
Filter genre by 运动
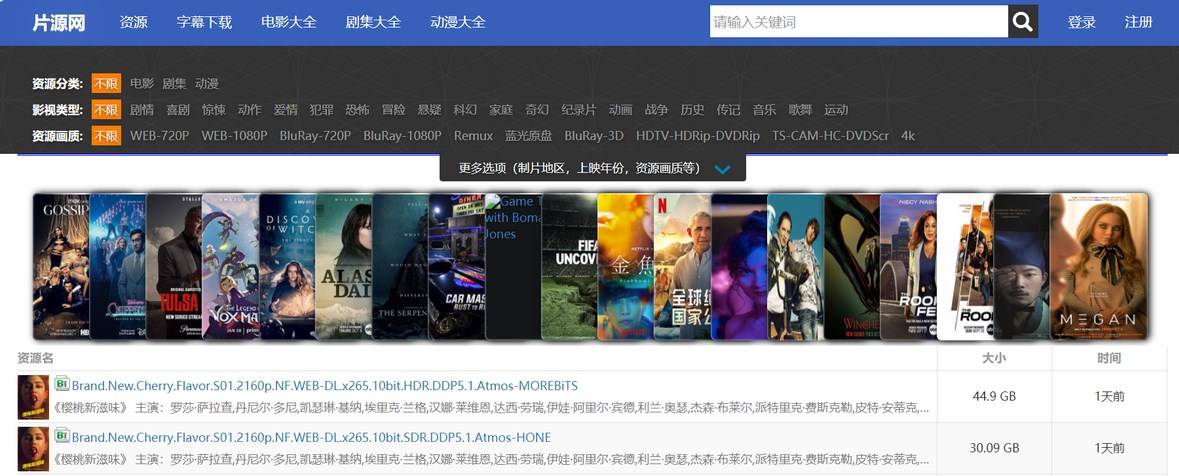pos(836,110)
